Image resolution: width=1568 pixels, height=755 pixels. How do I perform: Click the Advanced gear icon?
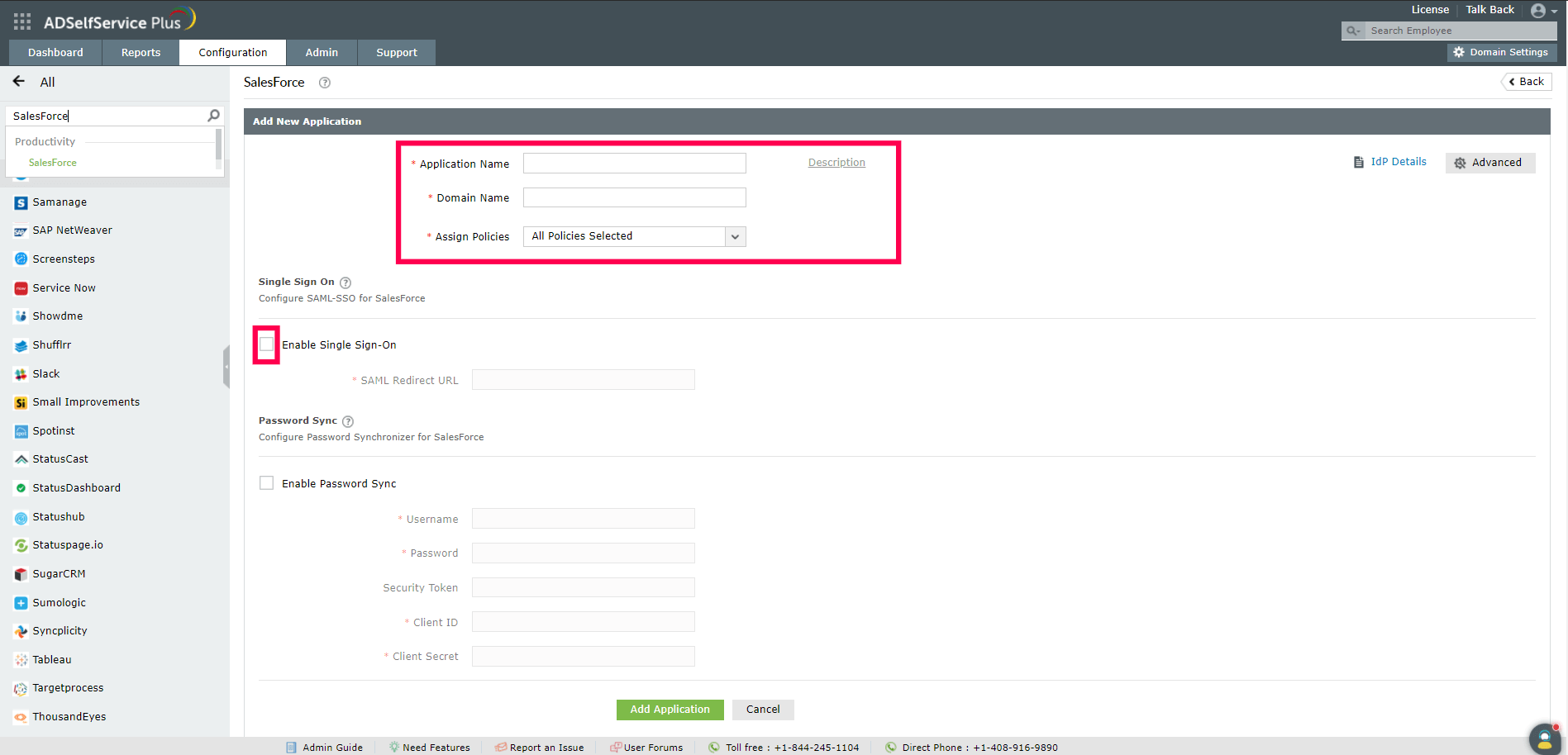point(1460,163)
